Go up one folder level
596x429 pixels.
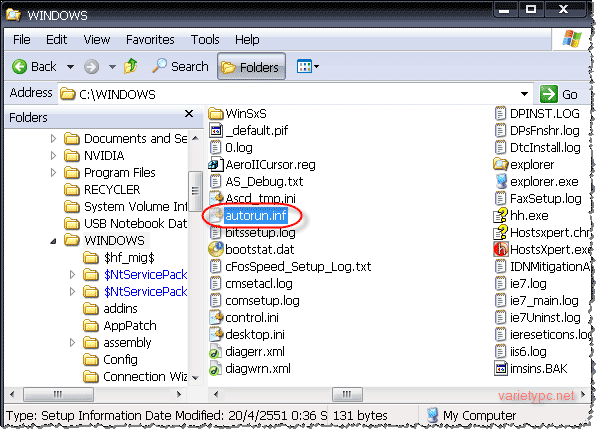pos(131,66)
